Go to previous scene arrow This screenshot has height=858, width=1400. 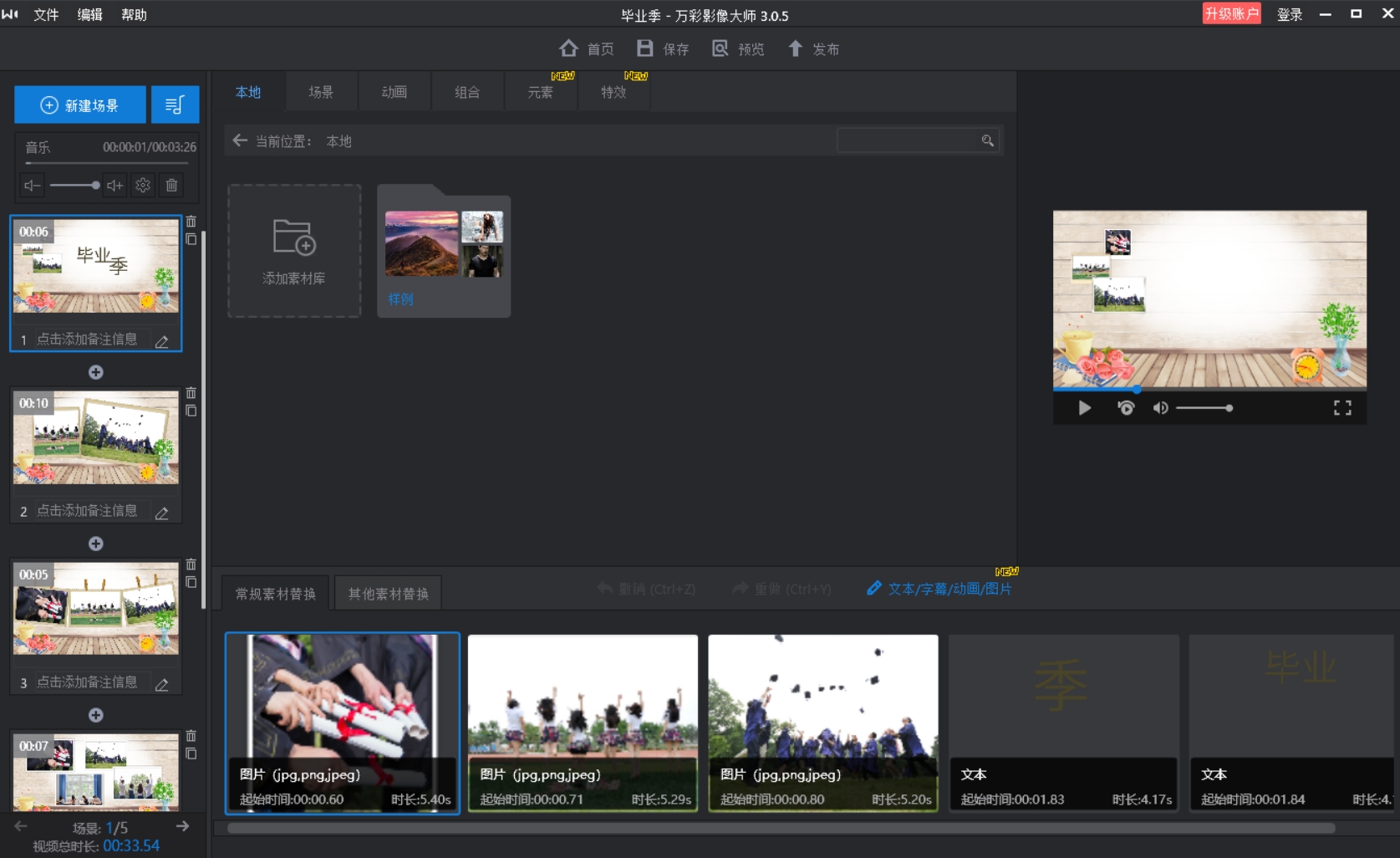(21, 826)
